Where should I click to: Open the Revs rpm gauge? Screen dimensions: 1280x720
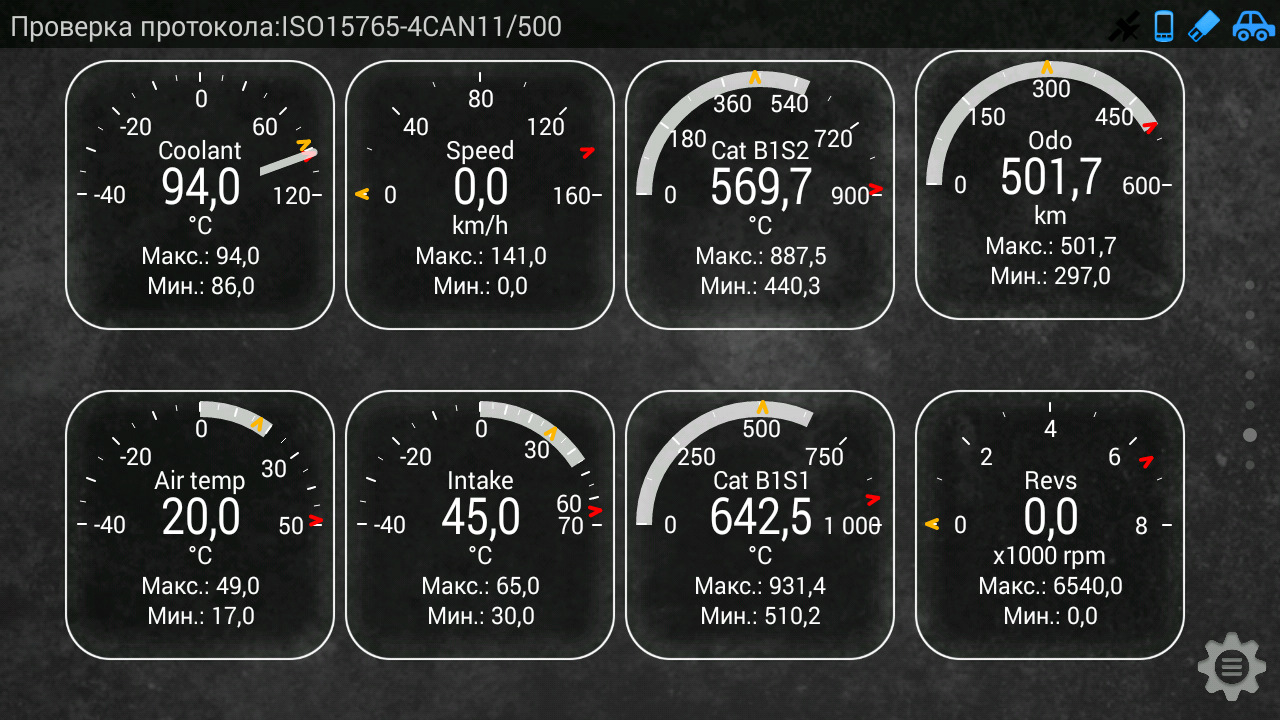point(1050,525)
